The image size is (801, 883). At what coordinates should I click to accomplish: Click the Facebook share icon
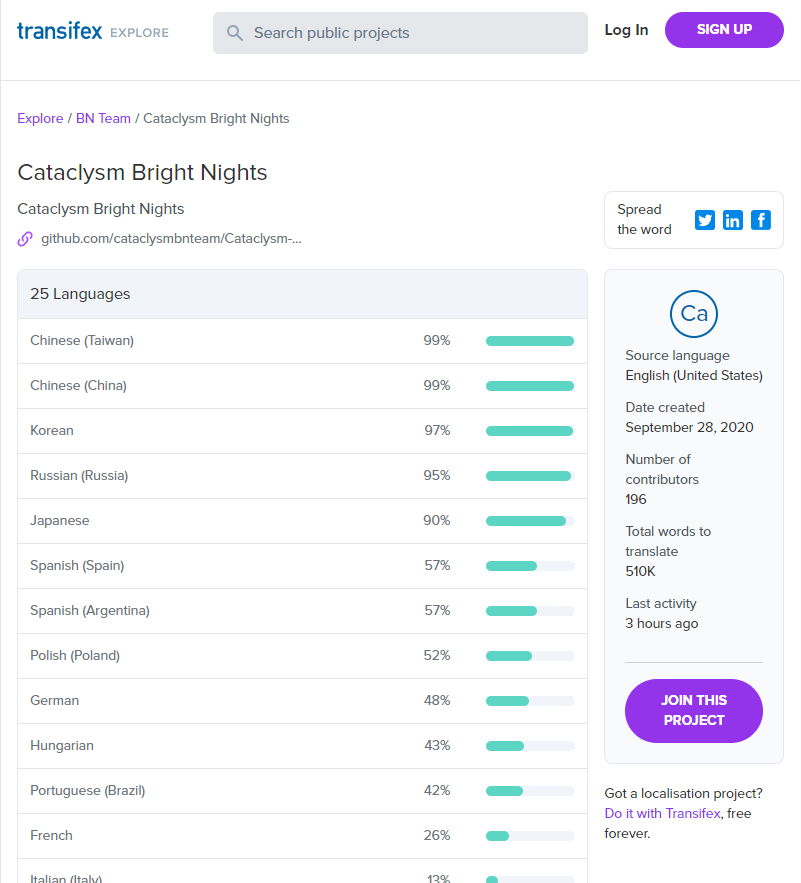pyautogui.click(x=761, y=220)
